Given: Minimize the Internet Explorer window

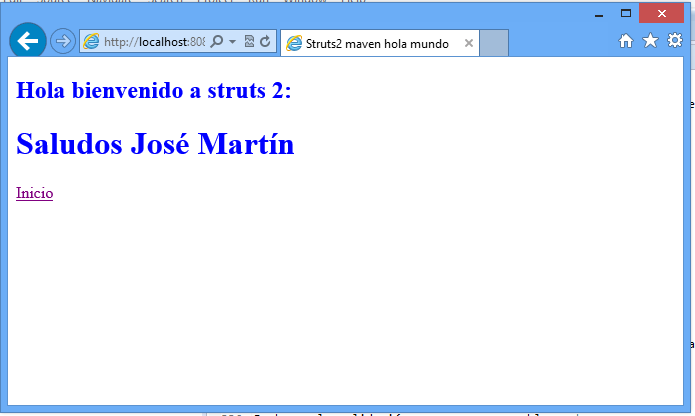Looking at the screenshot, I should pos(599,14).
